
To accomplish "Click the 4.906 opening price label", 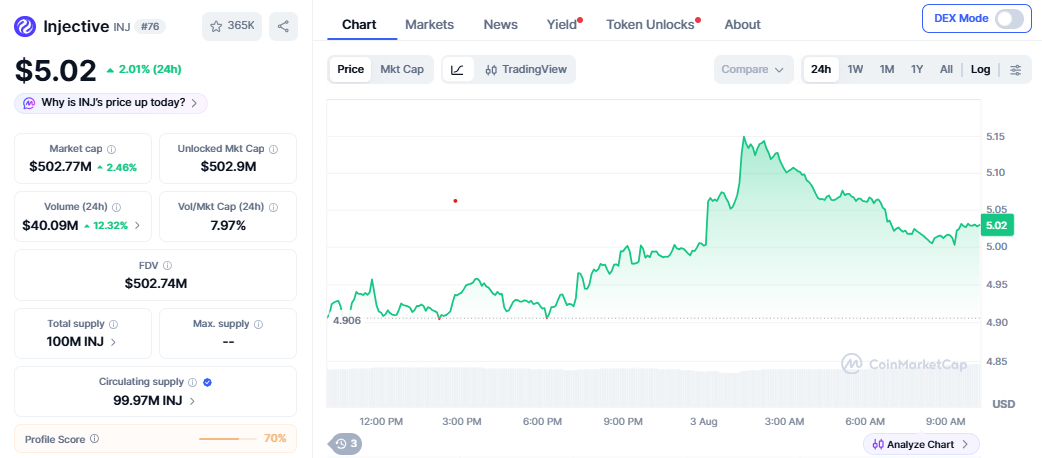I will coord(346,320).
